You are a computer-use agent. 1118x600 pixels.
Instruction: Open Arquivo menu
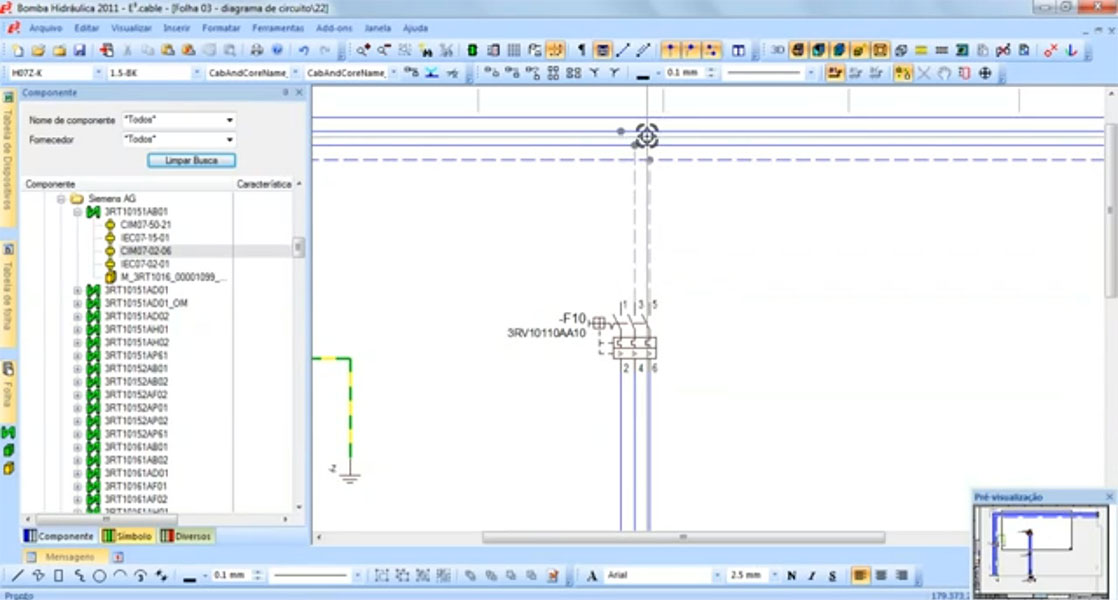(46, 29)
